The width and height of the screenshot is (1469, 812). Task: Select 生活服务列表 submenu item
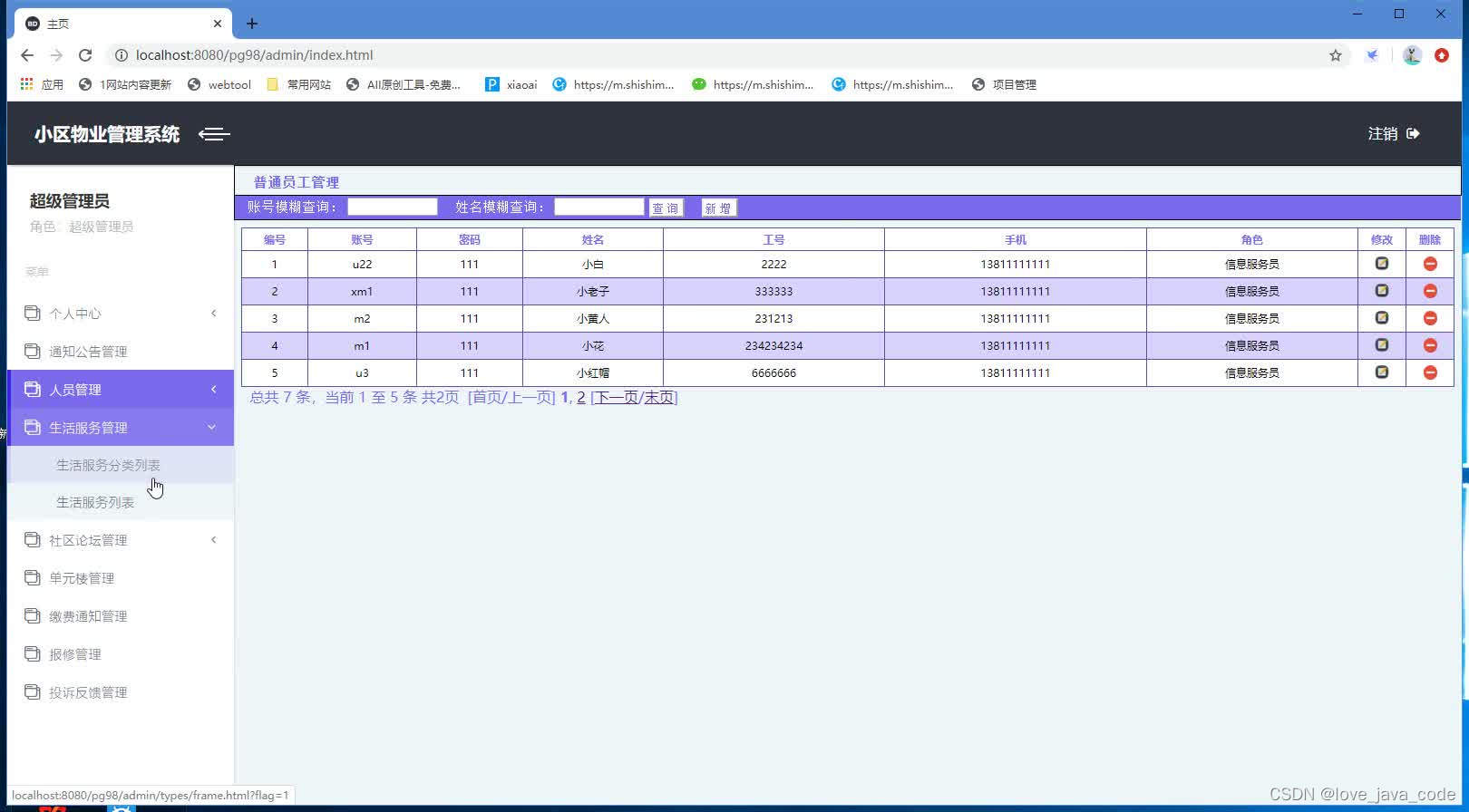click(x=121, y=502)
